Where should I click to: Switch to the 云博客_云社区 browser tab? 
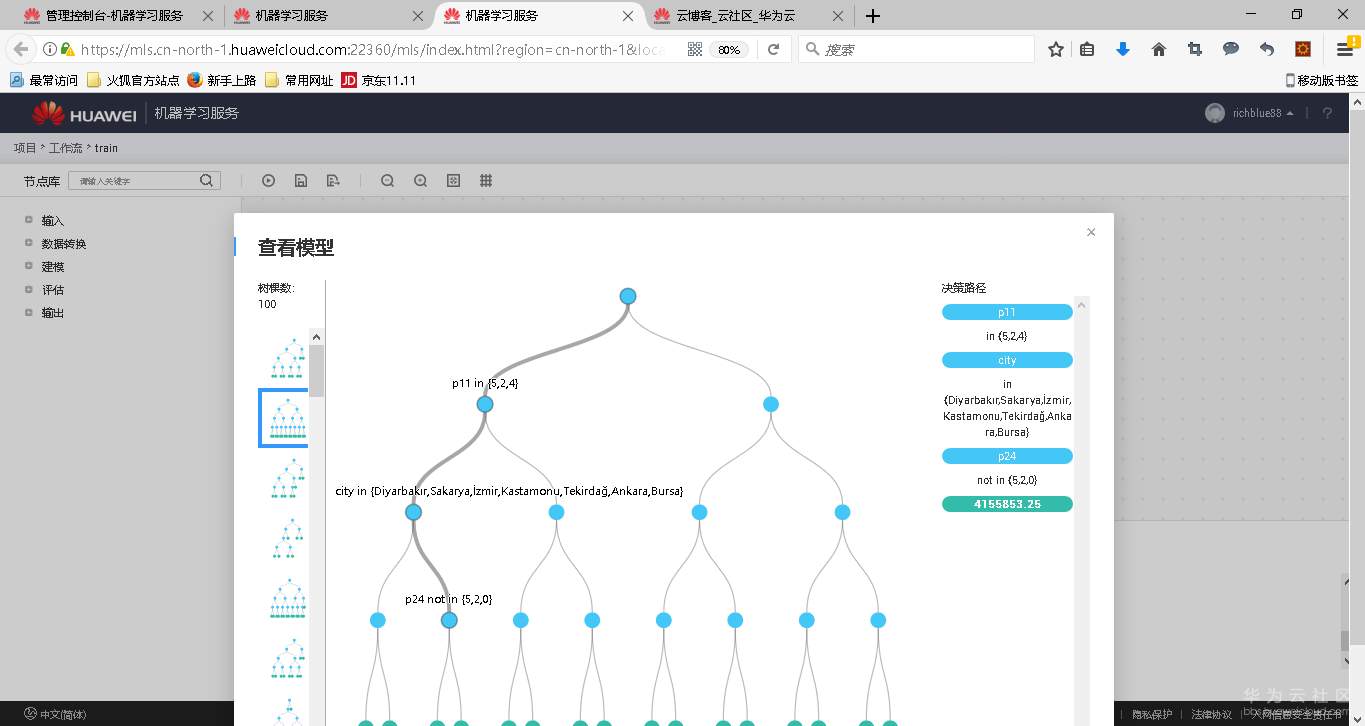(x=747, y=16)
